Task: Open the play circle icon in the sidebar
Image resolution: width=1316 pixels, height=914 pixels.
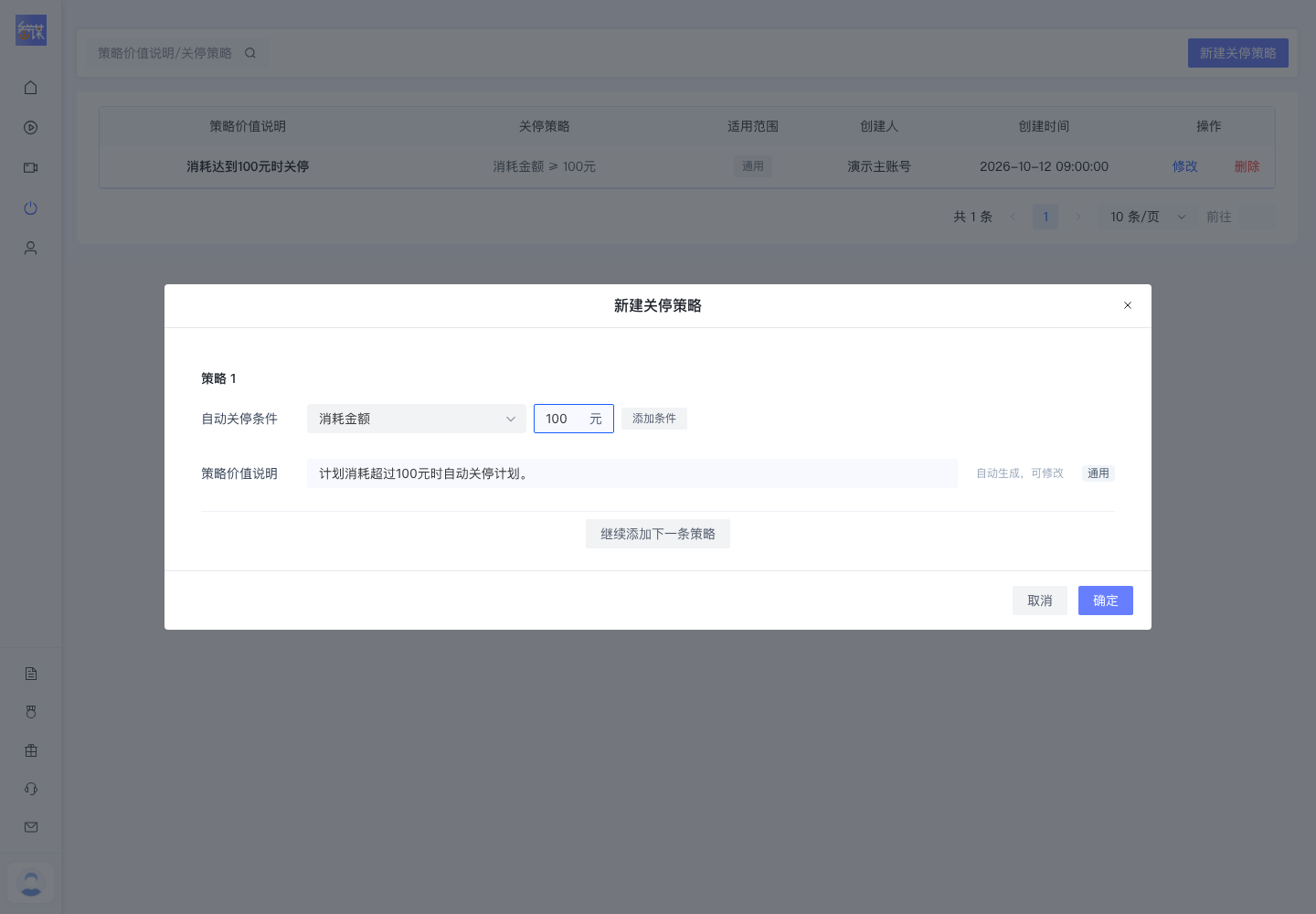Action: [x=31, y=128]
